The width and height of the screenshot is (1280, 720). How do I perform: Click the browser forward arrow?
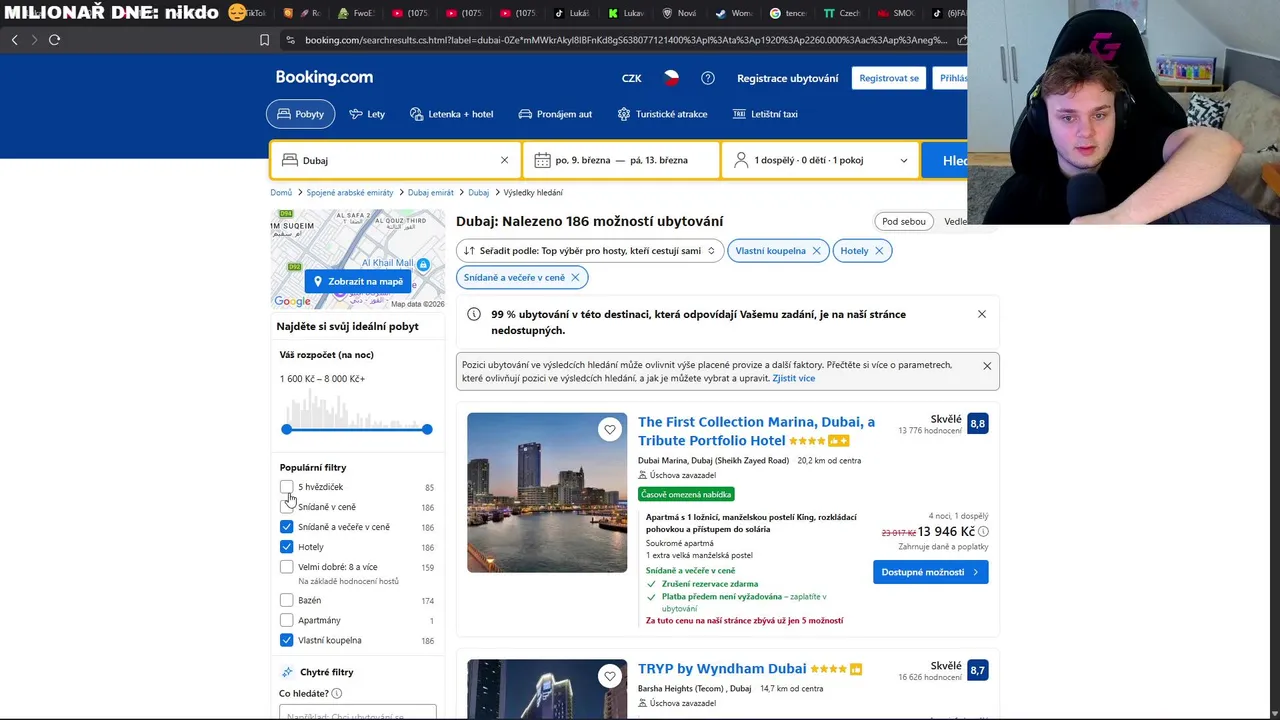34,40
